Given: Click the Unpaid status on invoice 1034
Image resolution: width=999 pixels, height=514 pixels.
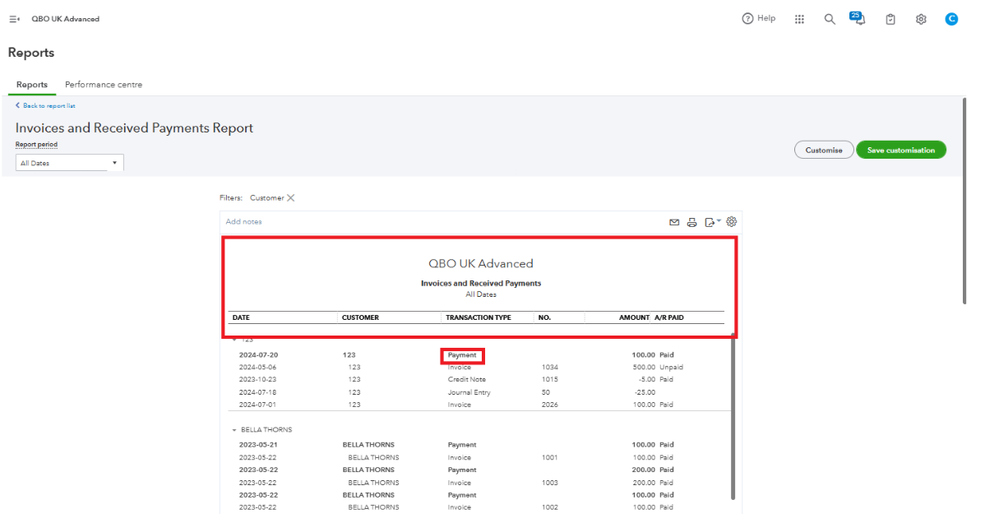Looking at the screenshot, I should 671,368.
